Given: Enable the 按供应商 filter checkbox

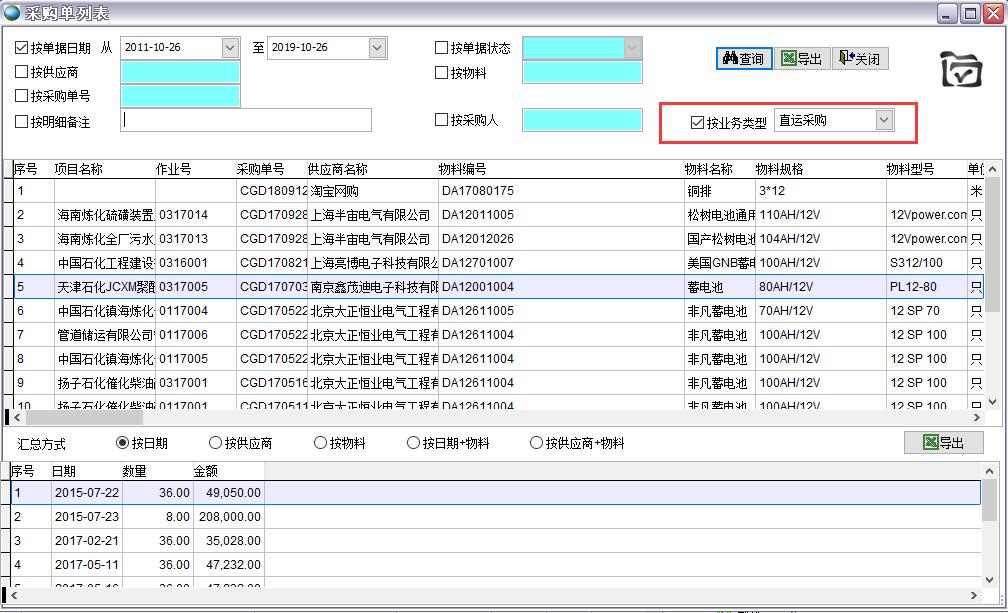Looking at the screenshot, I should (22, 72).
